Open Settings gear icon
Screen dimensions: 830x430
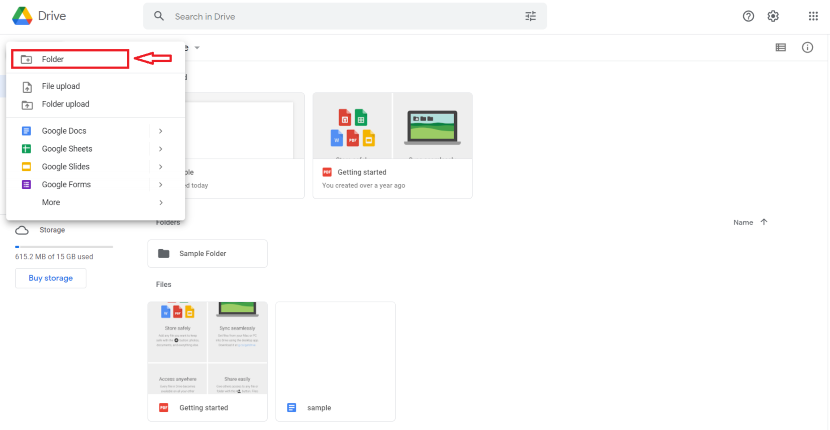point(773,16)
